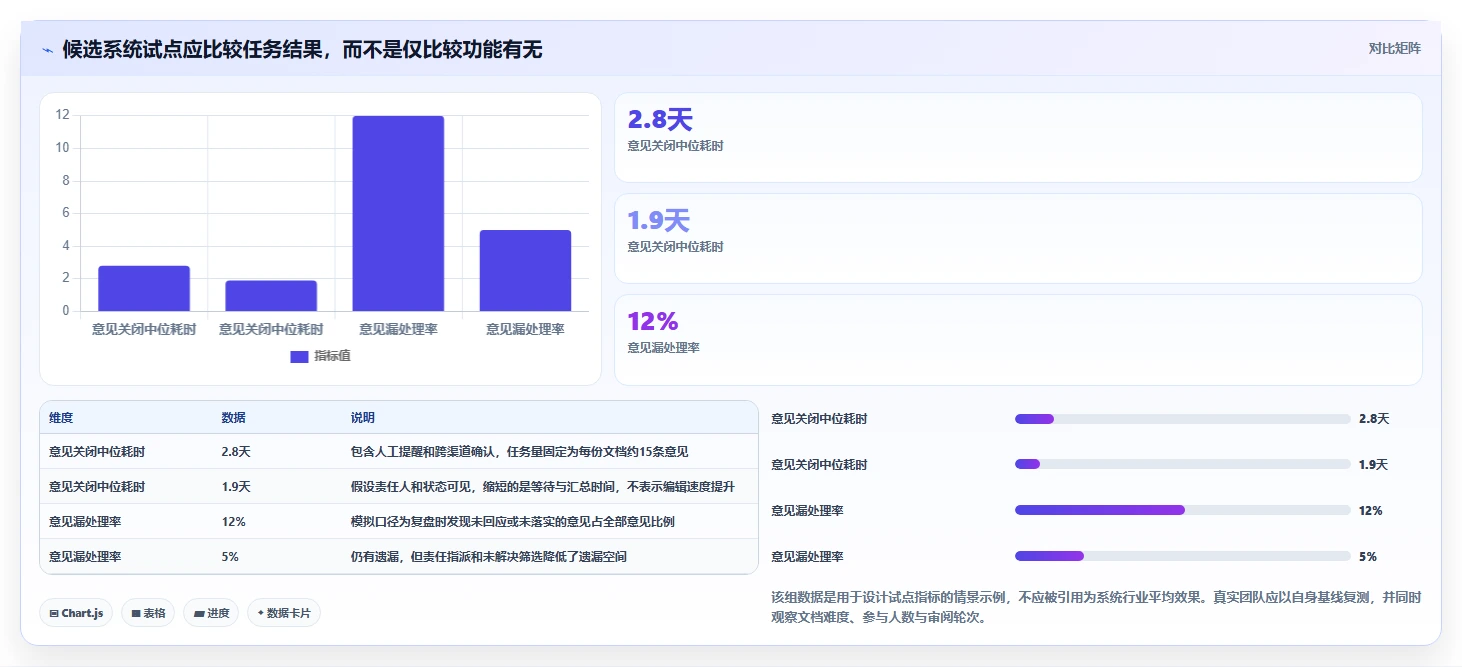Click the 说明 table column header
Viewport: 1462px width, 667px height.
[362, 418]
